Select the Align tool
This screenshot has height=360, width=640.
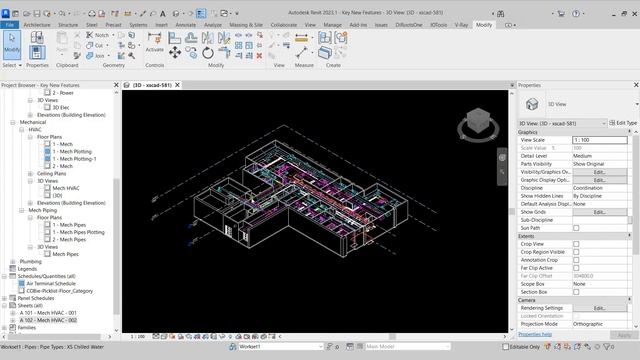174,38
